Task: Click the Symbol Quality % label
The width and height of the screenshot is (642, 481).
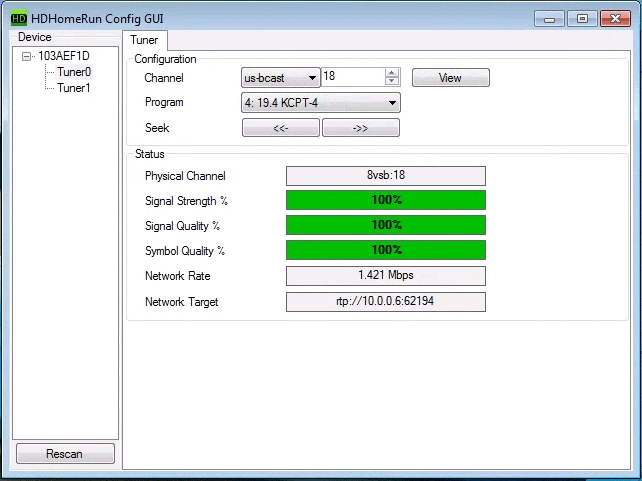Action: tap(185, 251)
